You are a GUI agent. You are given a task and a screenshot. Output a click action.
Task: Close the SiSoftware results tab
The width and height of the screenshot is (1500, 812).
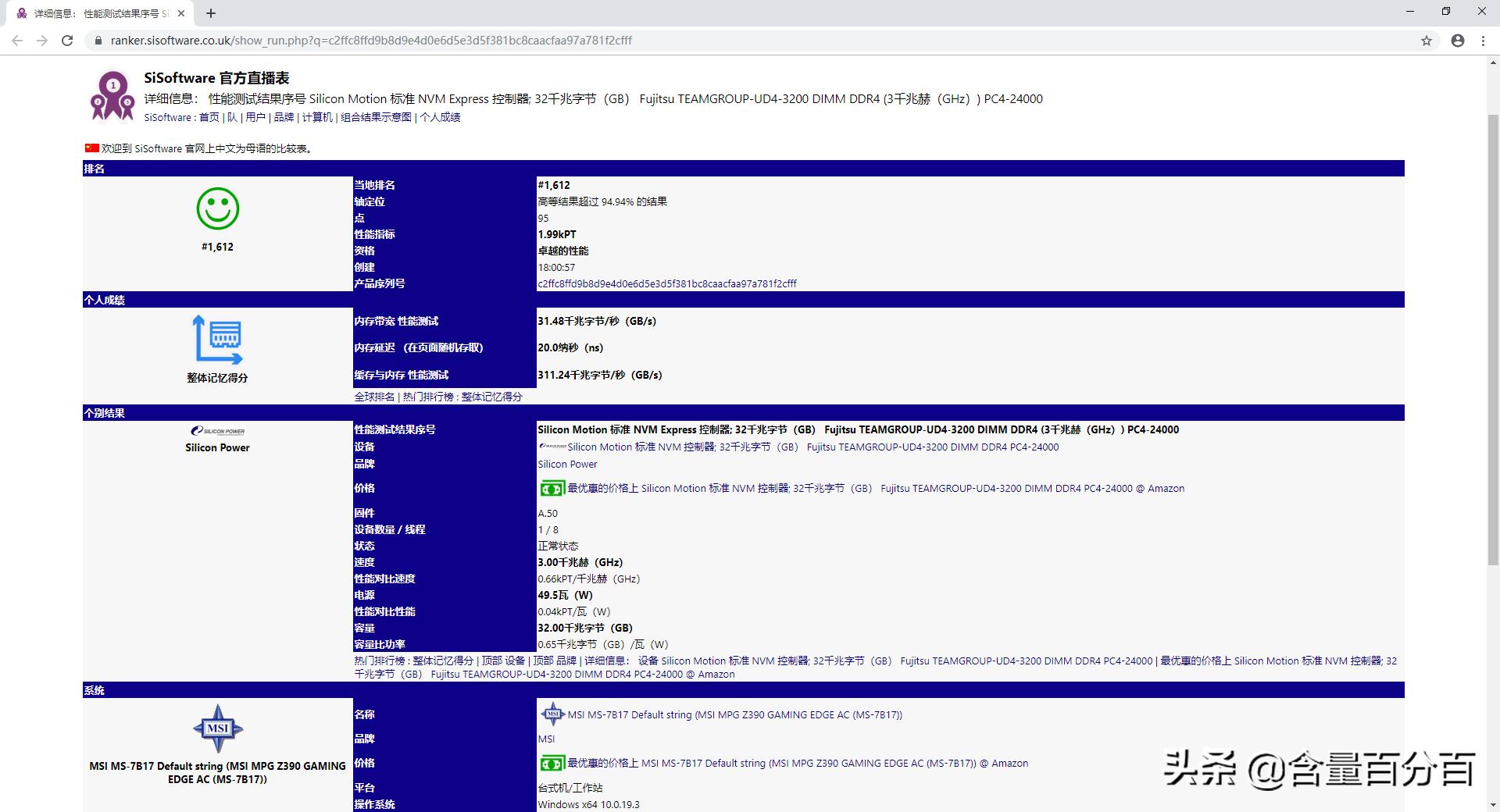coord(181,13)
